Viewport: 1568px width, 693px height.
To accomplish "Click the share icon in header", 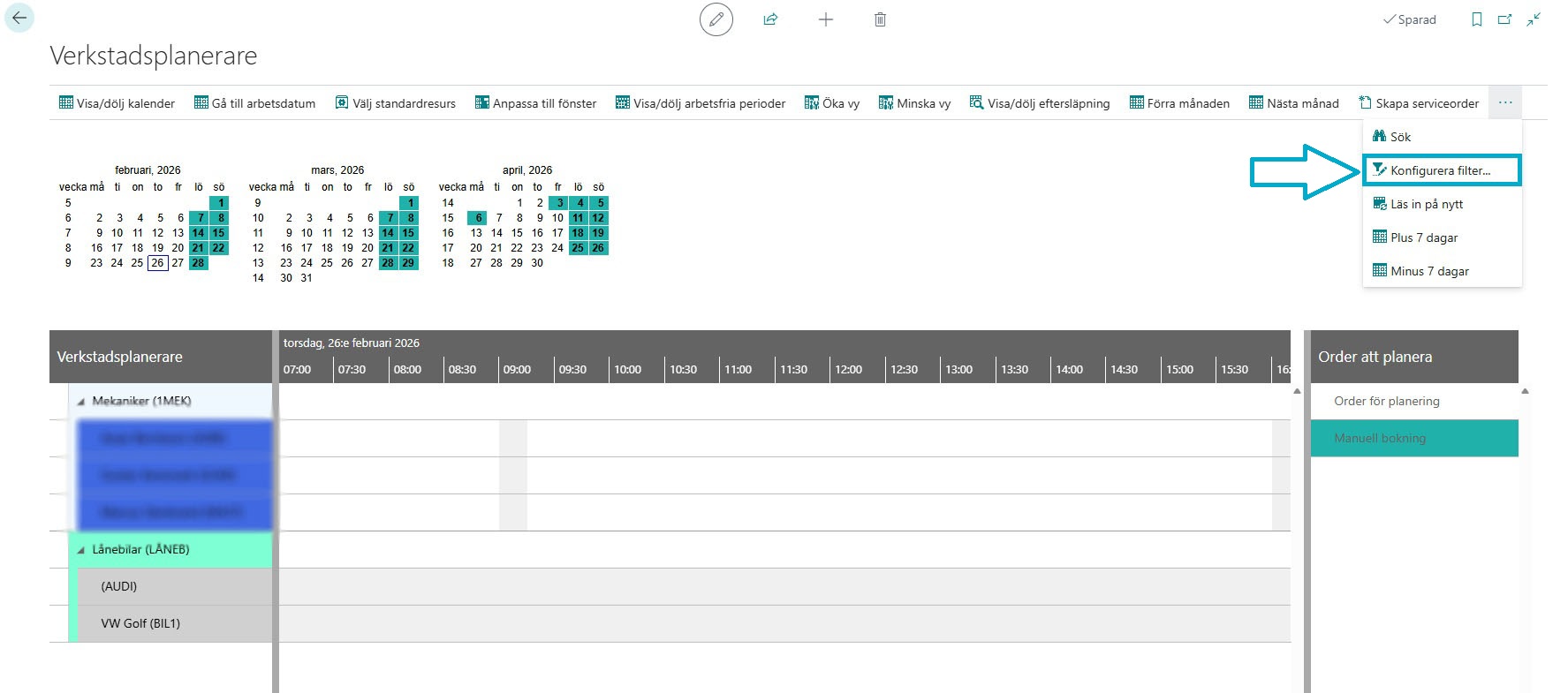I will pyautogui.click(x=770, y=19).
